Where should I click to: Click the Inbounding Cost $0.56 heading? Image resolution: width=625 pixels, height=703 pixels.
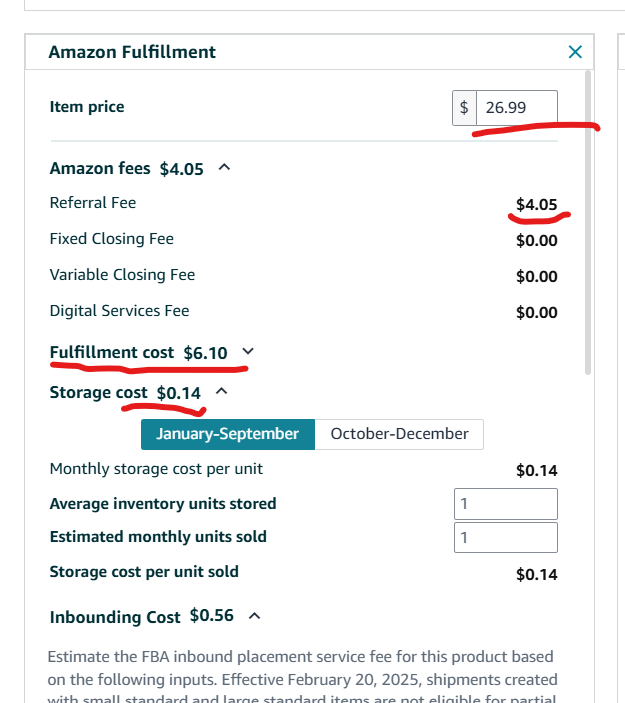[x=141, y=617]
